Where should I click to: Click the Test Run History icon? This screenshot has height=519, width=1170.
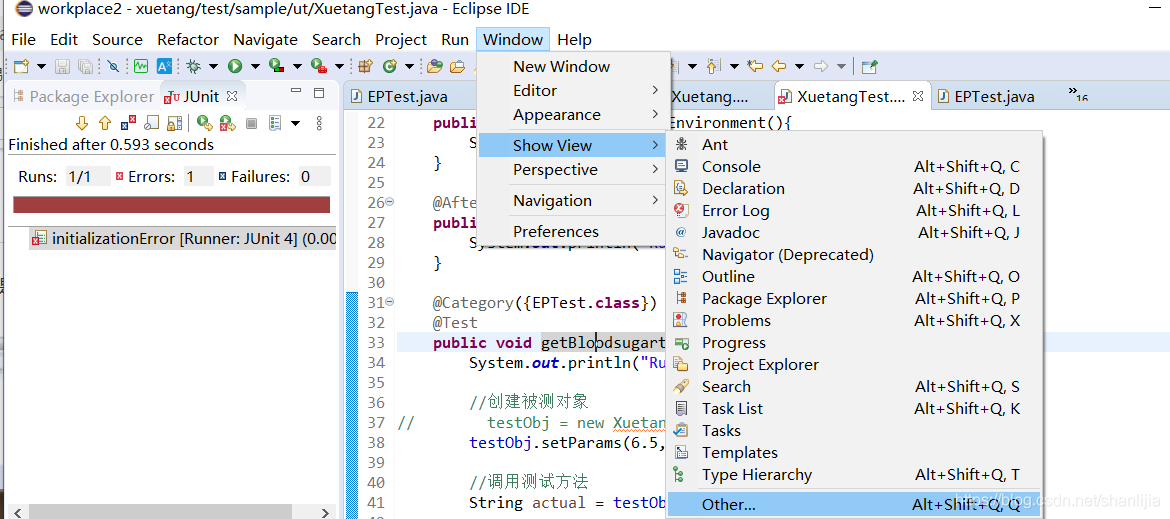275,123
